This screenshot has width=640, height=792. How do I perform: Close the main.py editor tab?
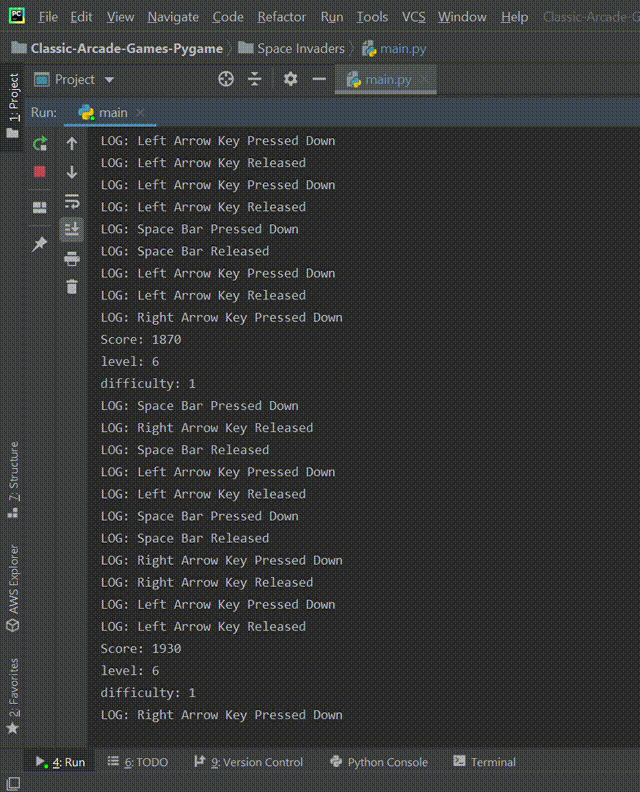pyautogui.click(x=425, y=79)
